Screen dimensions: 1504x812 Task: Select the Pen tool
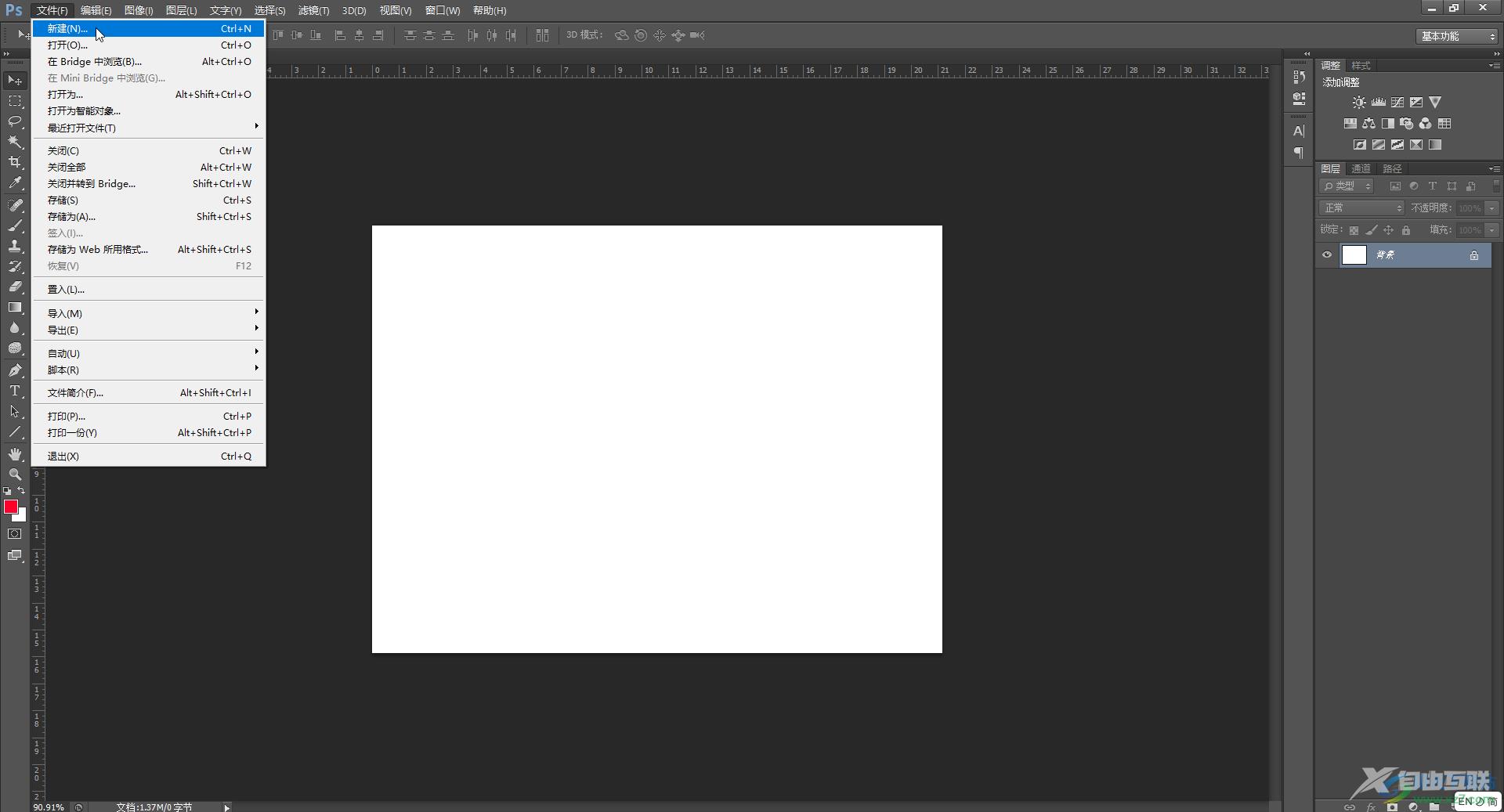click(15, 370)
